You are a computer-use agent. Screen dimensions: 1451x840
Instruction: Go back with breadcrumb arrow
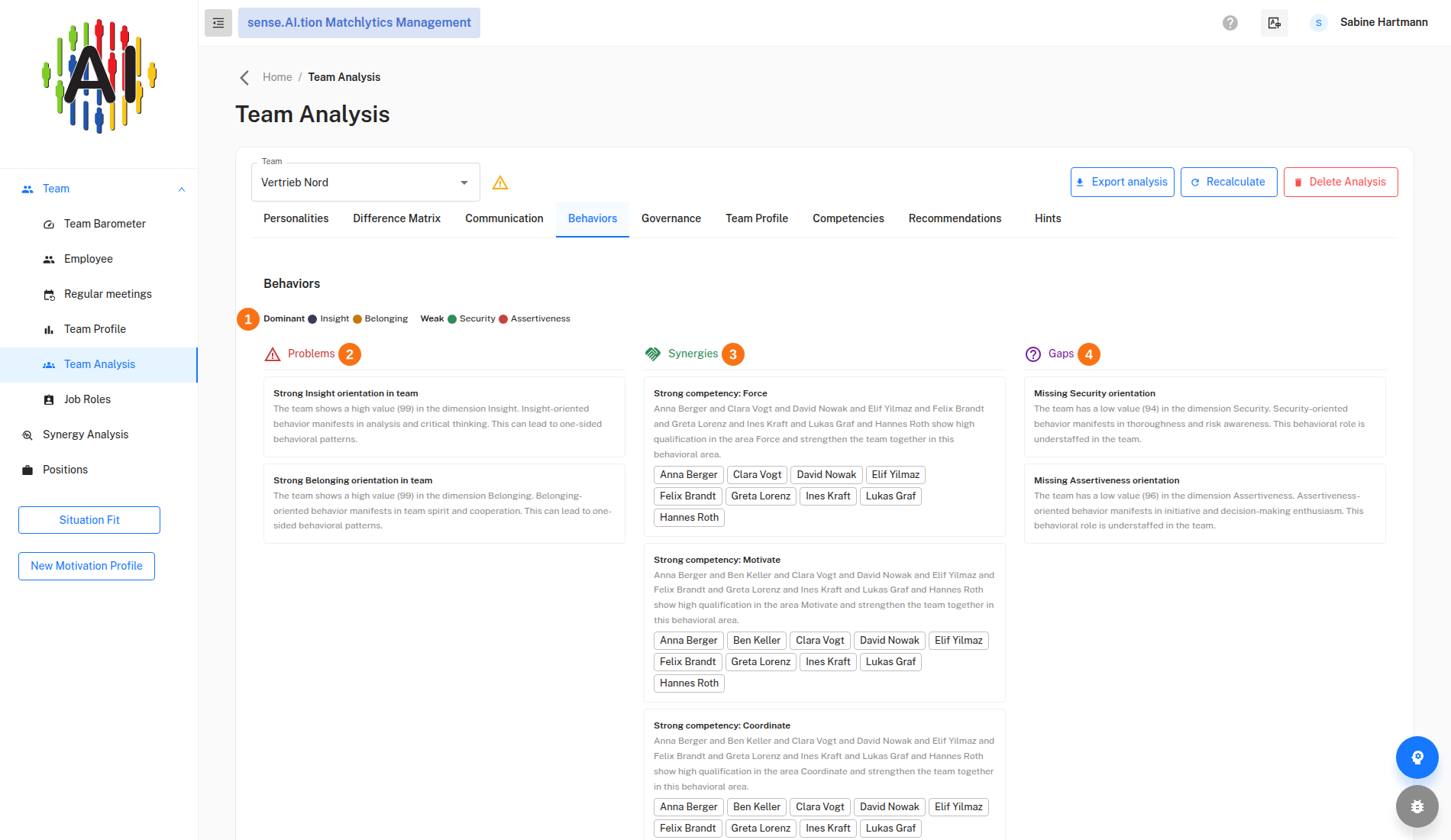click(244, 77)
